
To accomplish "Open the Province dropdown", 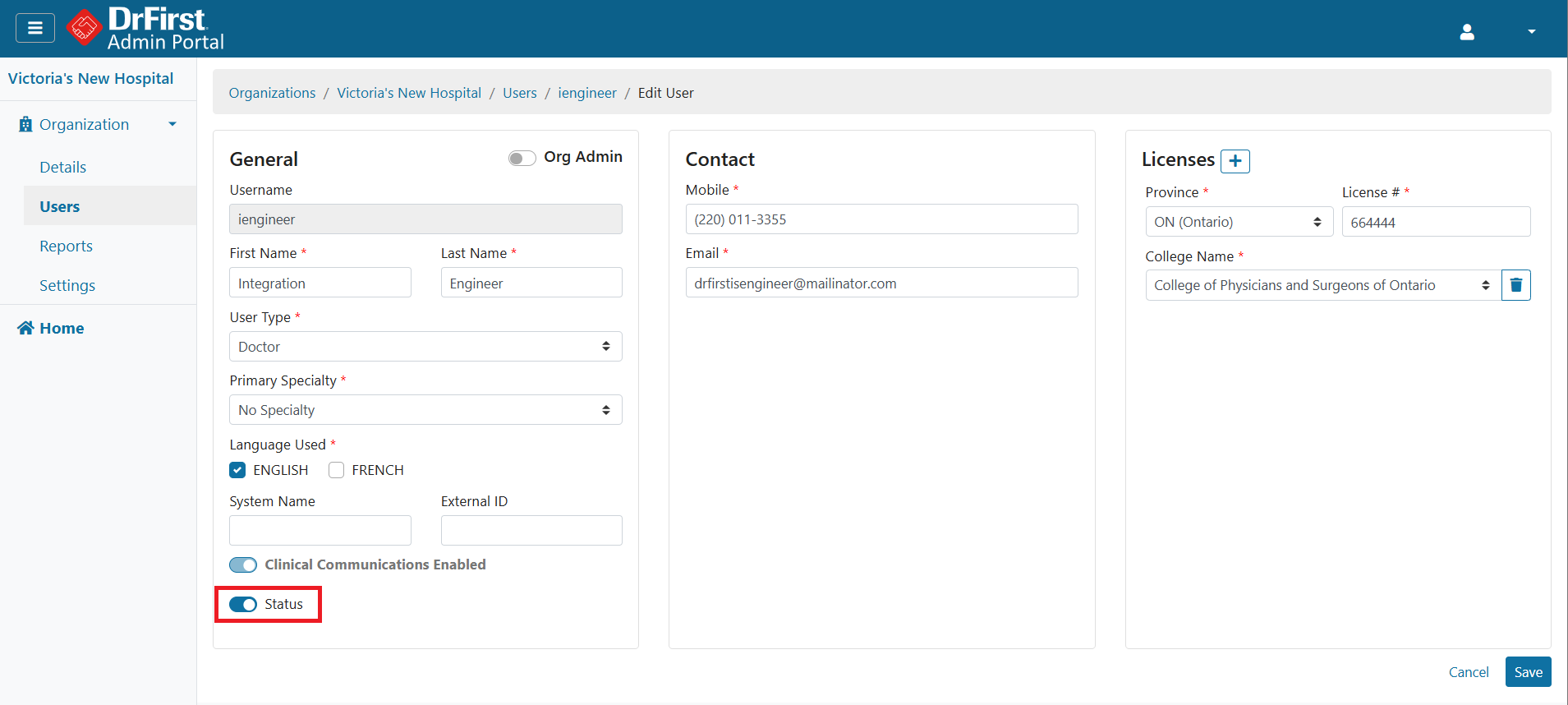I will pos(1238,222).
